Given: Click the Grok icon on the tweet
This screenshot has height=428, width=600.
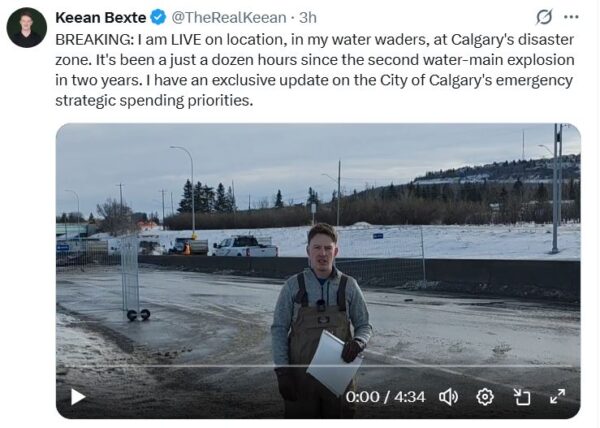Looking at the screenshot, I should pos(544,17).
